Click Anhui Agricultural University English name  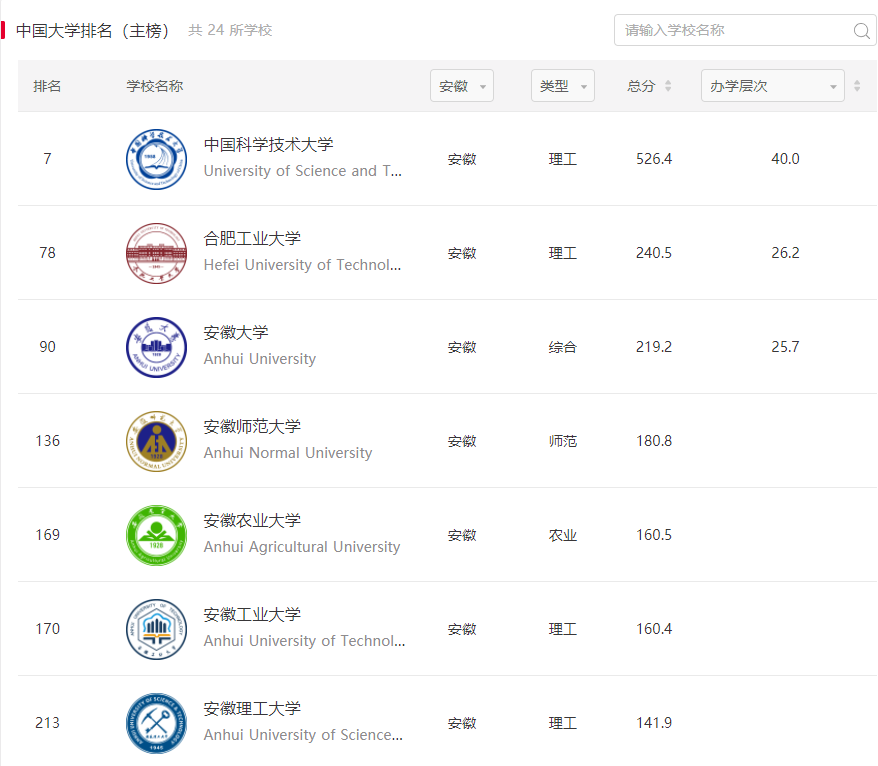[301, 547]
